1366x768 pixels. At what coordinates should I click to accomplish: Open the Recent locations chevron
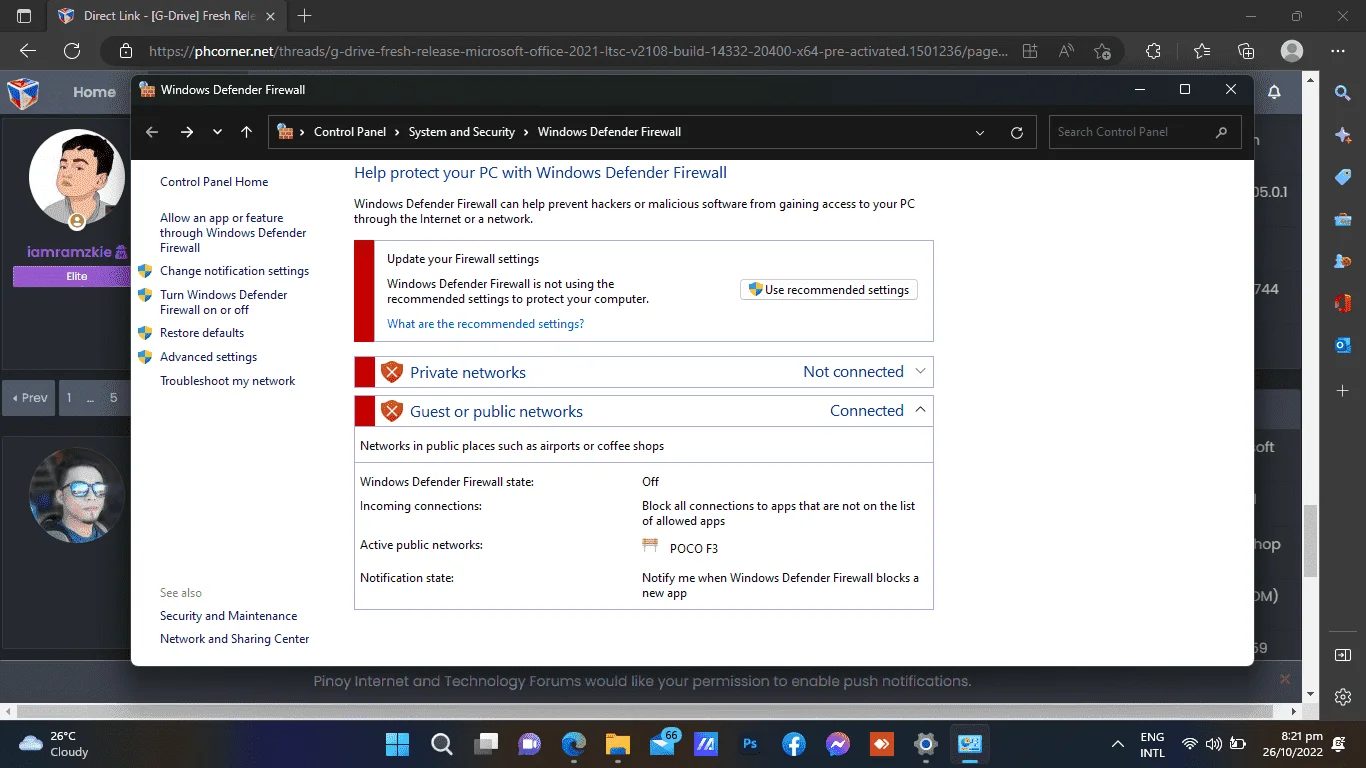(x=217, y=132)
